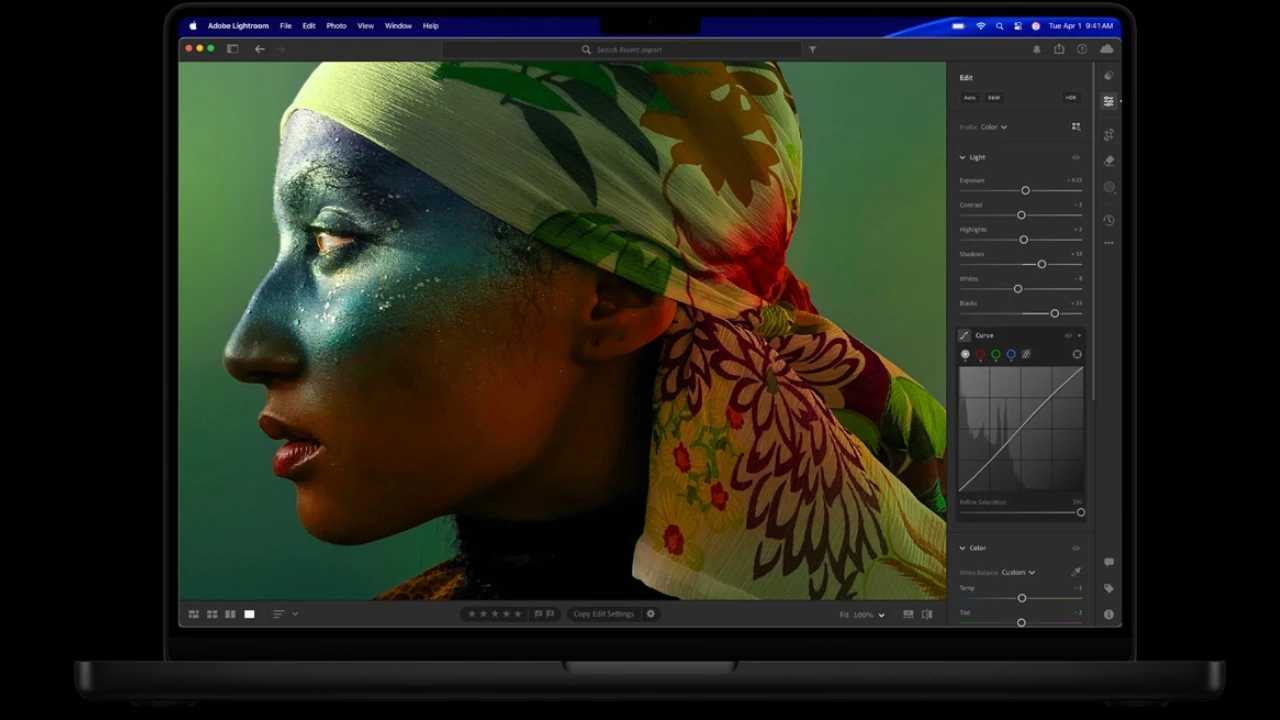Browse profiles with the grid icon
The image size is (1280, 720).
click(x=1076, y=127)
